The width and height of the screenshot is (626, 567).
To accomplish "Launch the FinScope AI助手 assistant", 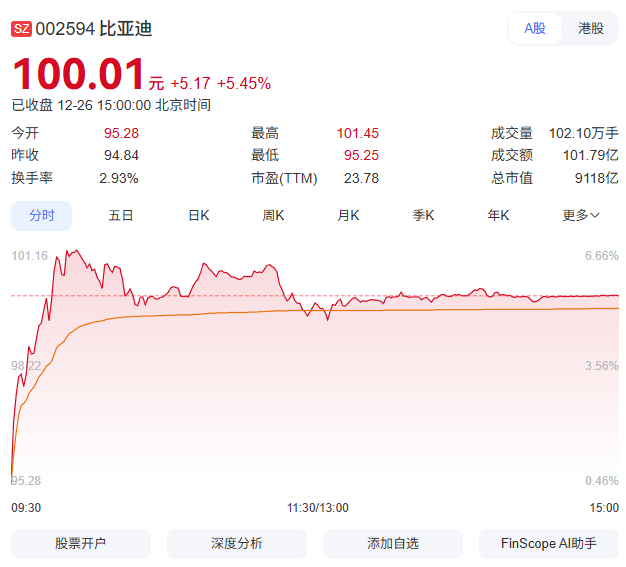I will (549, 543).
